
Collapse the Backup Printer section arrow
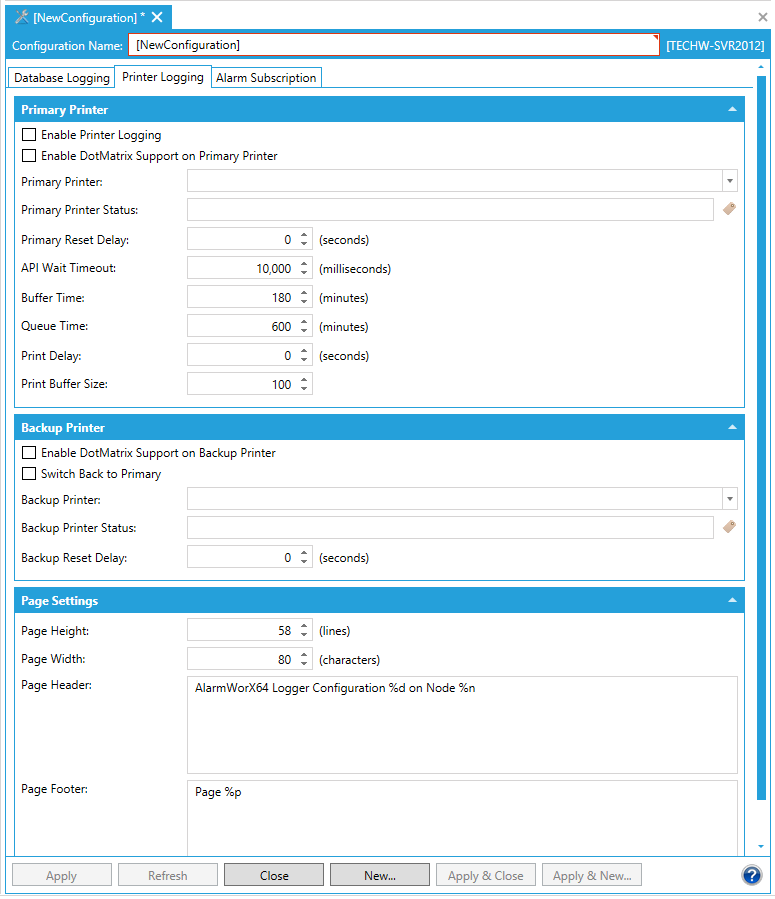pyautogui.click(x=732, y=428)
